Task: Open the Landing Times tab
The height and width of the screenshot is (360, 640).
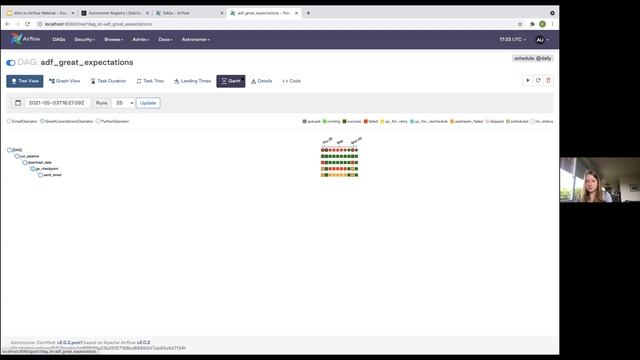Action: point(192,81)
